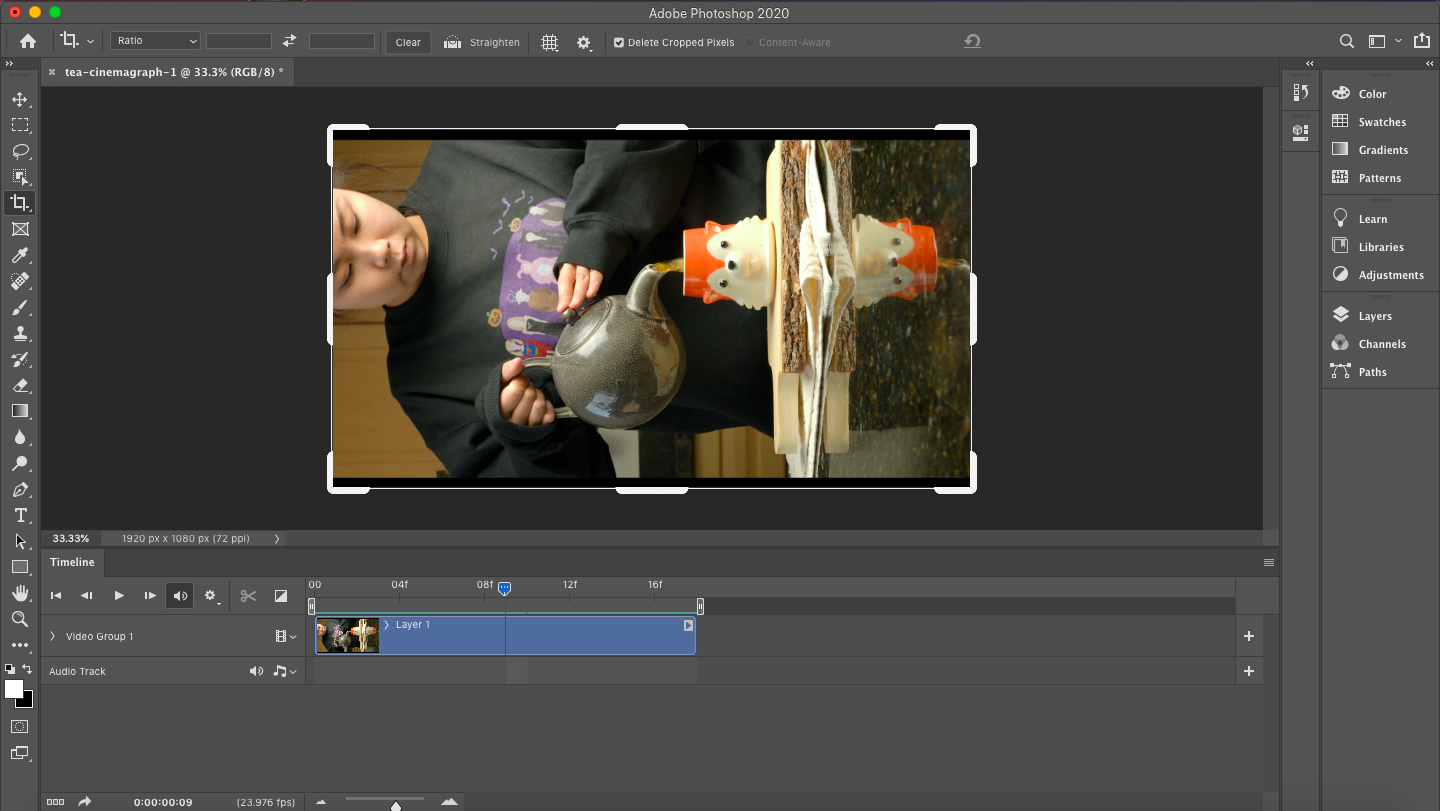Mute timeline audio playback with speaker icon
1440x811 pixels.
pyautogui.click(x=180, y=595)
